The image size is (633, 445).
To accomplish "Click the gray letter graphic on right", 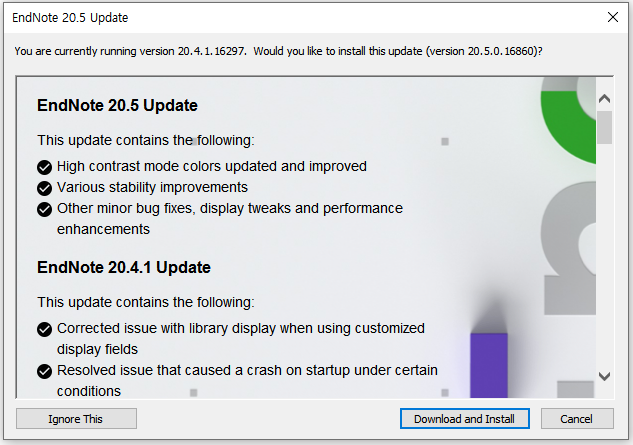I will tap(569, 248).
